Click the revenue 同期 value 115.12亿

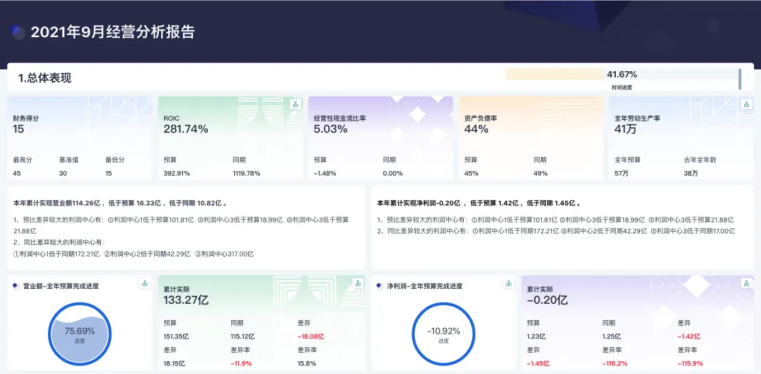(x=243, y=336)
